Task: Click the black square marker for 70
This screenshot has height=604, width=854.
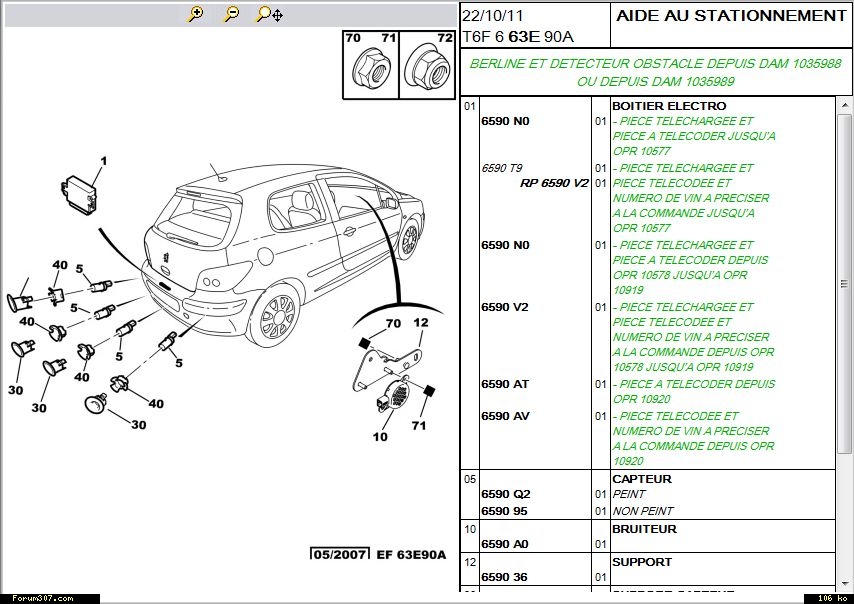Action: pyautogui.click(x=366, y=342)
